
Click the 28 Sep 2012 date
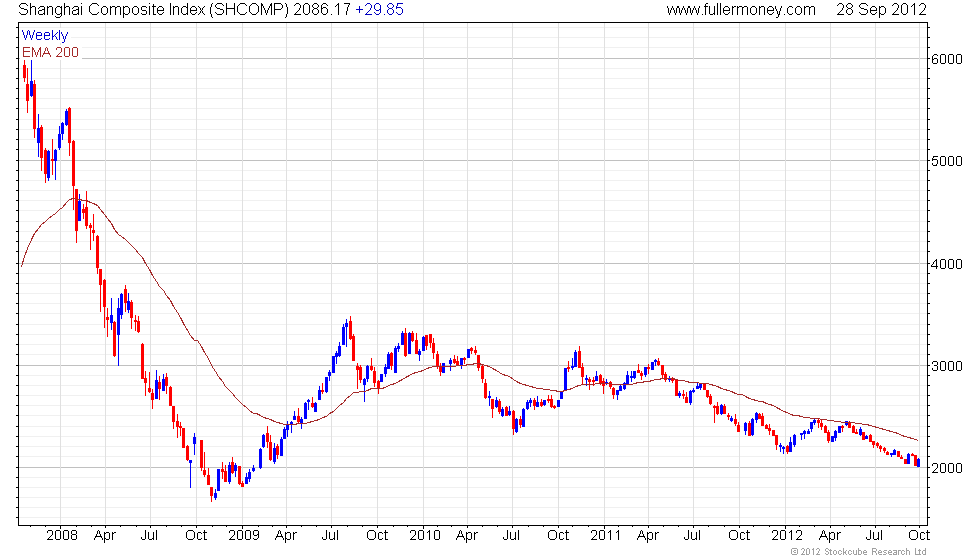click(x=881, y=10)
